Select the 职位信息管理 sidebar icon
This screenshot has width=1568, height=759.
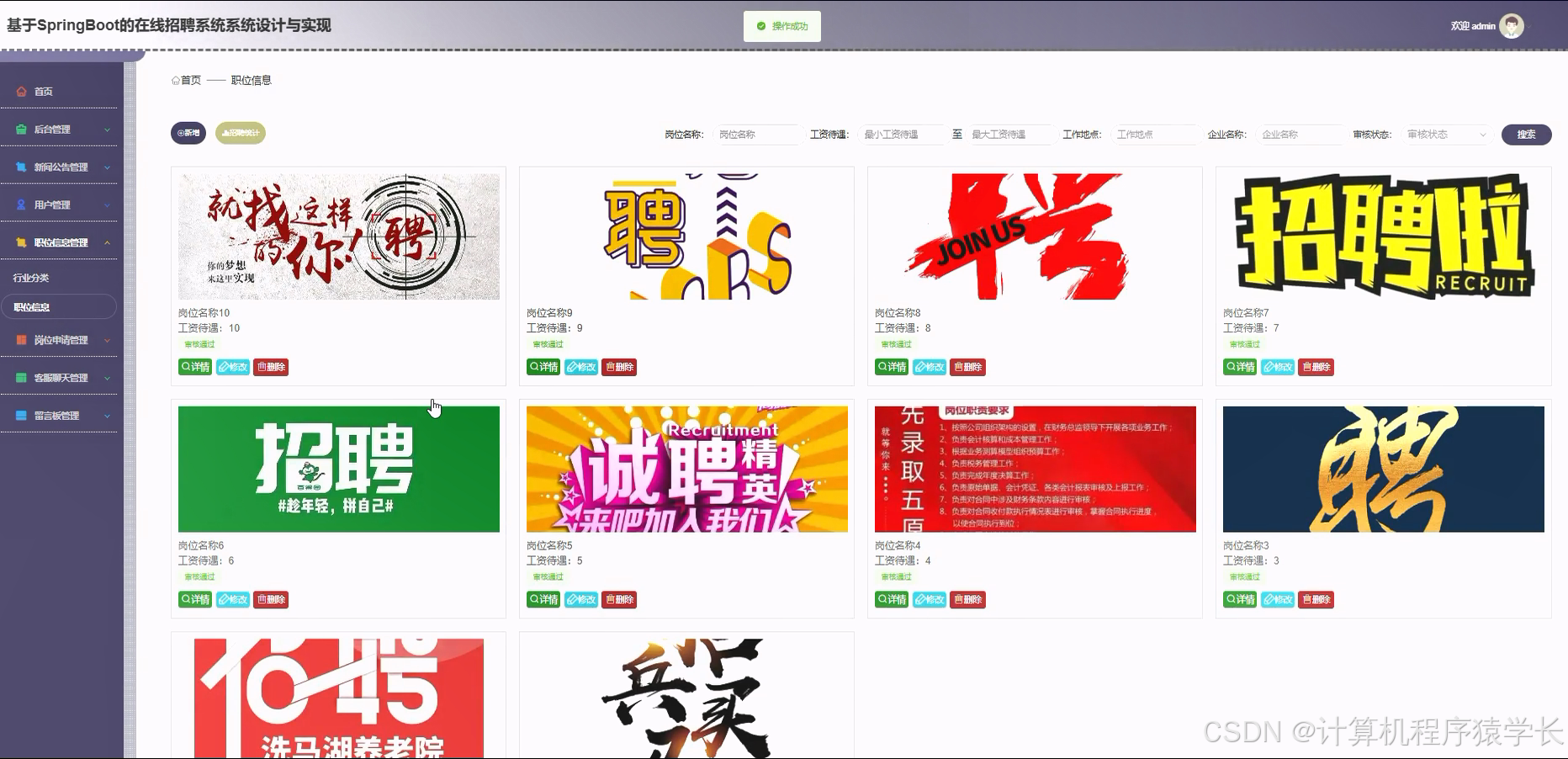[x=21, y=242]
